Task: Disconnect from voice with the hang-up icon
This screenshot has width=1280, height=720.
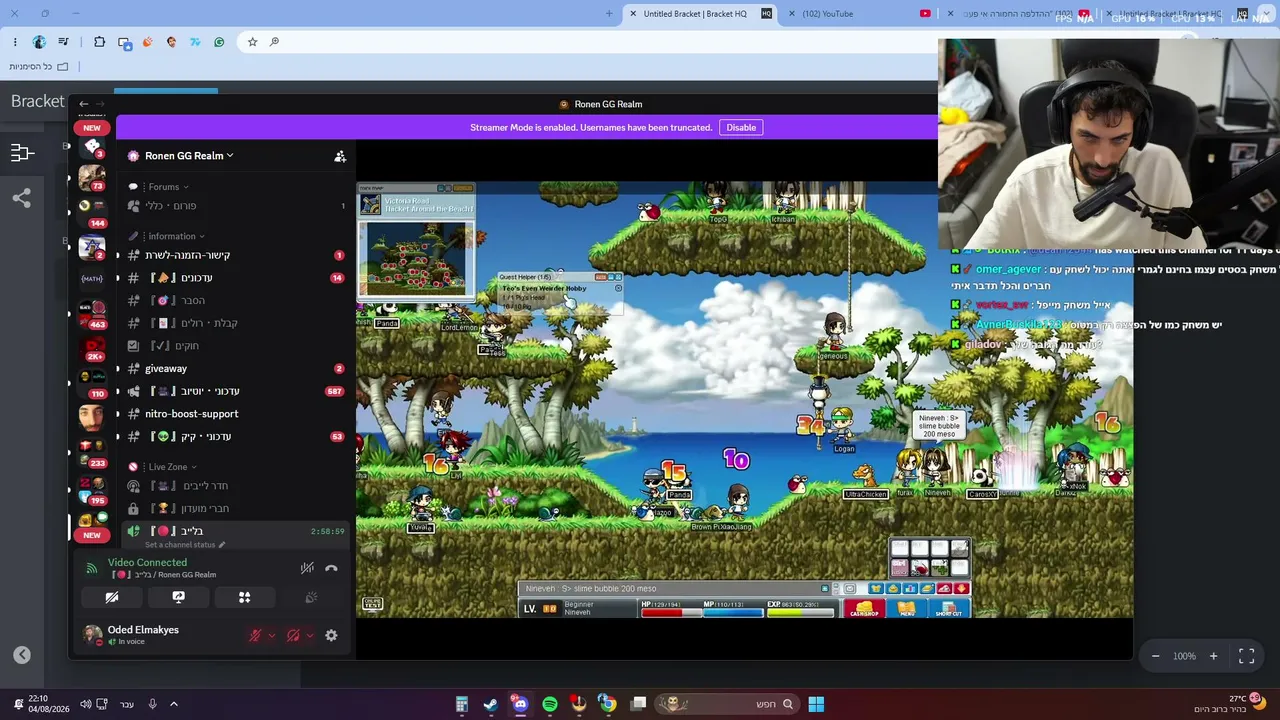Action: point(331,568)
